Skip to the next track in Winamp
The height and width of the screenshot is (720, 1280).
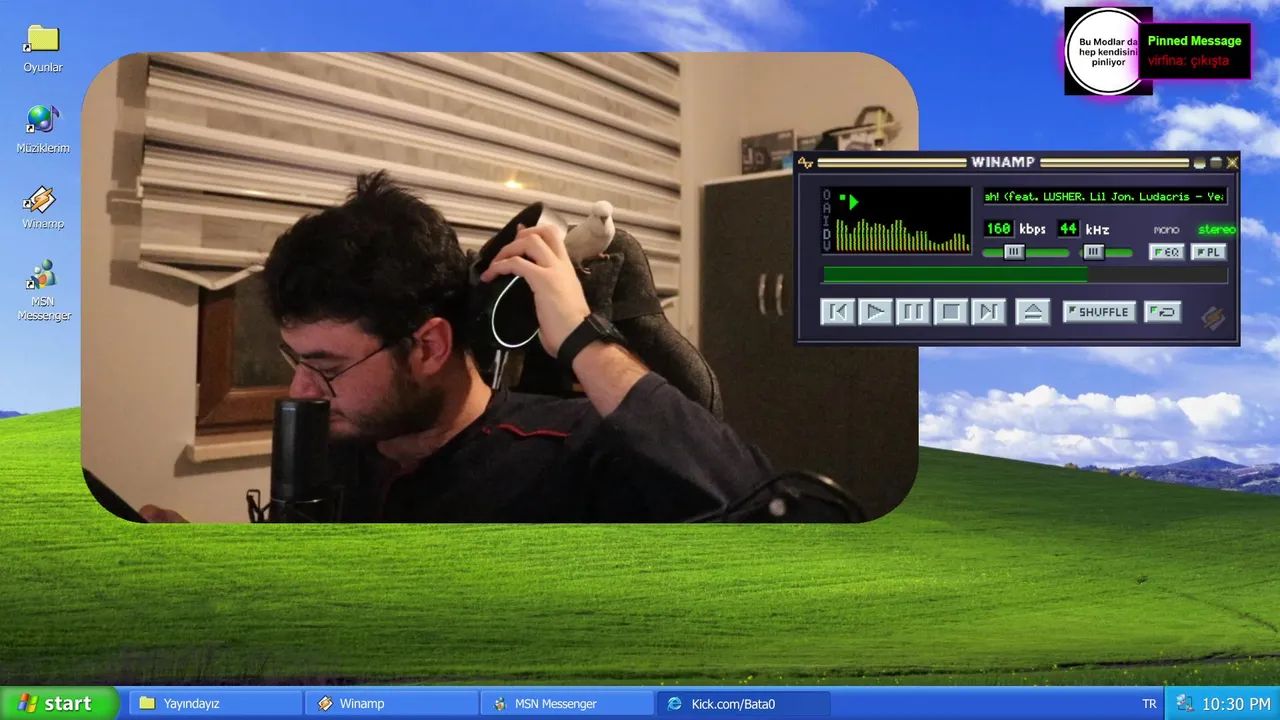pos(988,312)
